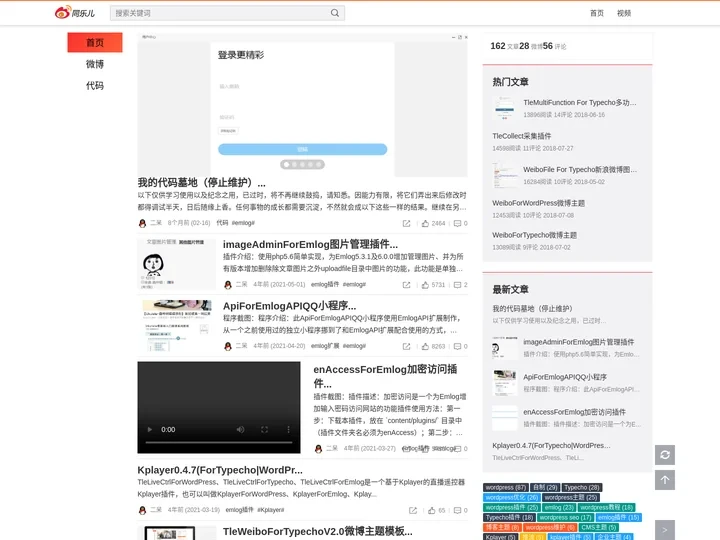Open TleWeiboForTypechoV2.0微博主题模板 article

[318, 531]
